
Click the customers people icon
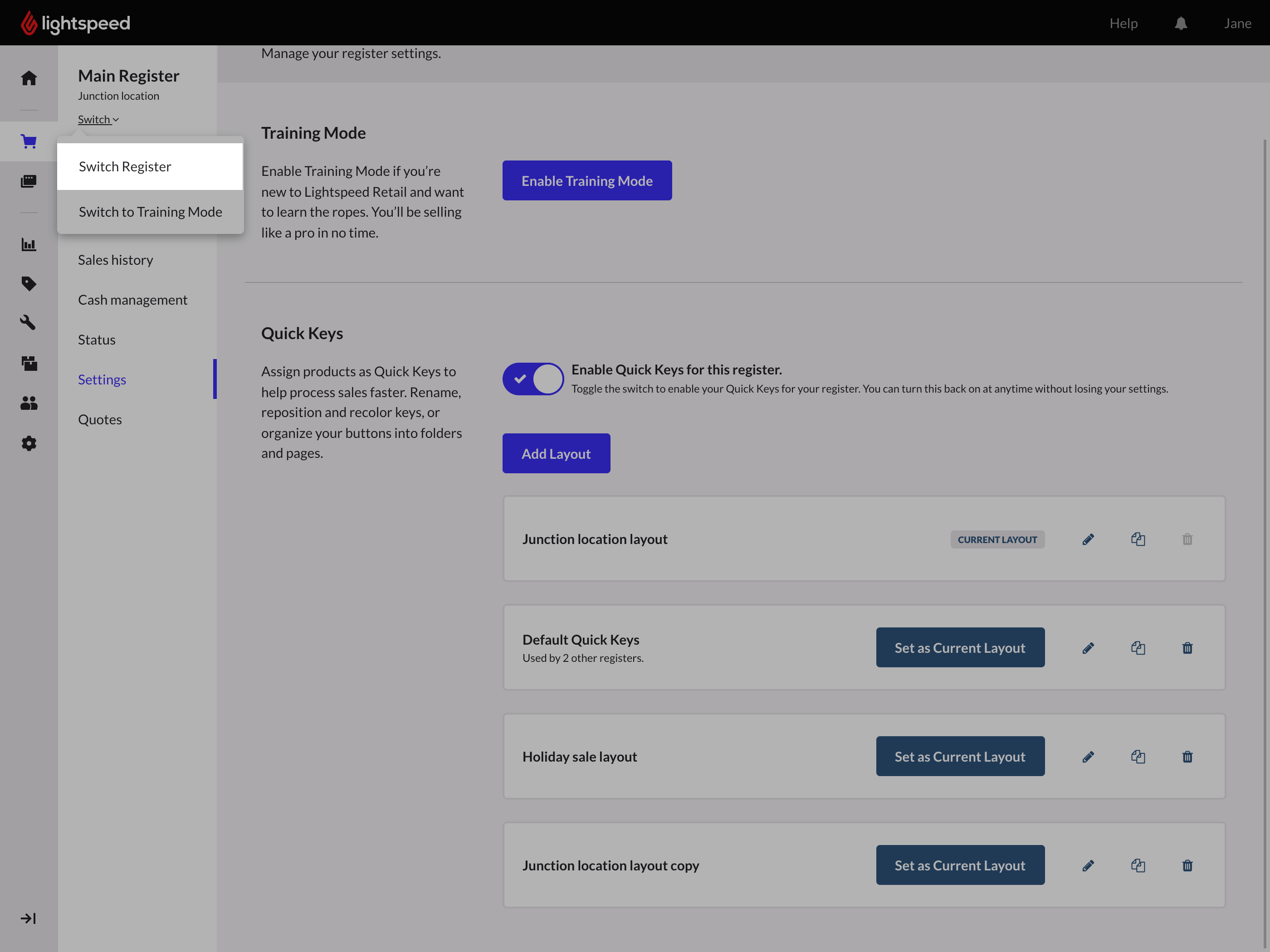pos(29,403)
